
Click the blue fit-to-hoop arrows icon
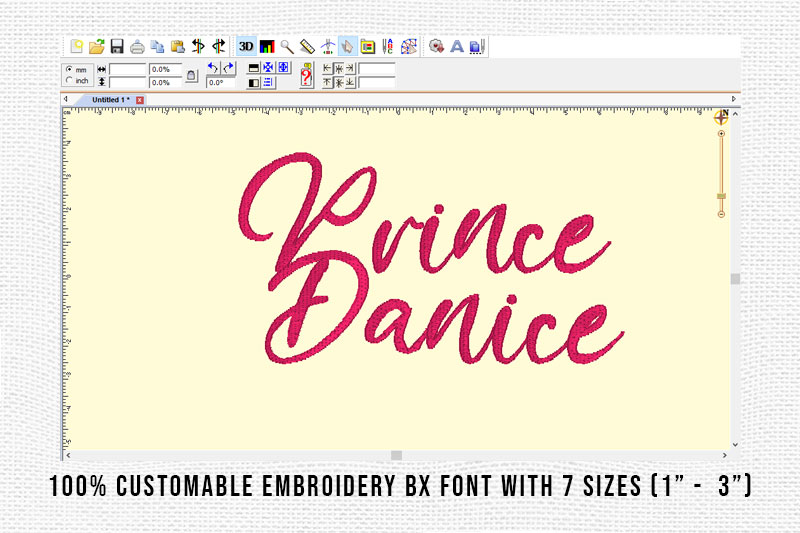284,67
